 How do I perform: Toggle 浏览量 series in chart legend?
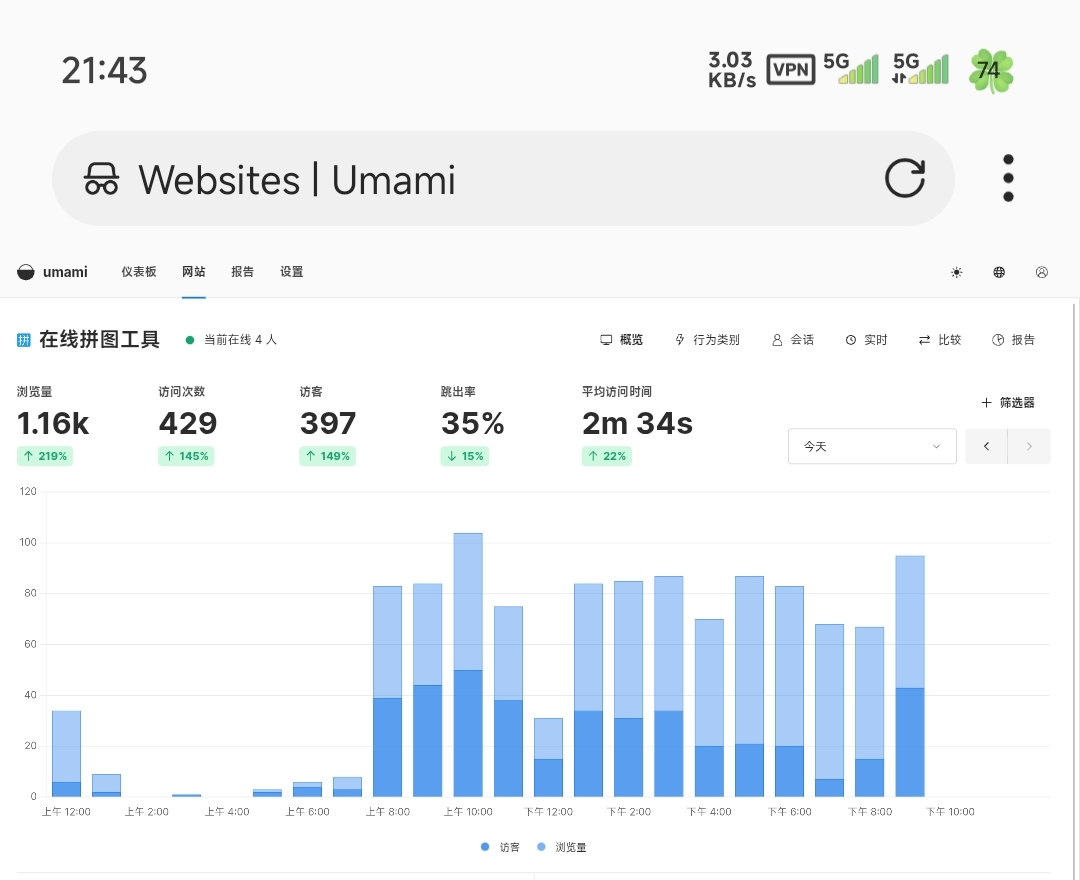click(562, 847)
